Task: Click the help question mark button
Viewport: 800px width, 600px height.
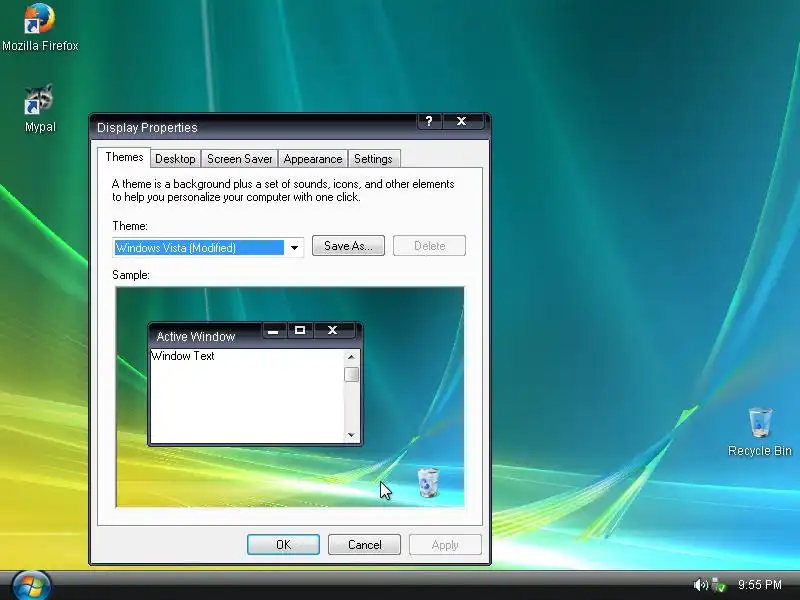Action: pyautogui.click(x=429, y=121)
